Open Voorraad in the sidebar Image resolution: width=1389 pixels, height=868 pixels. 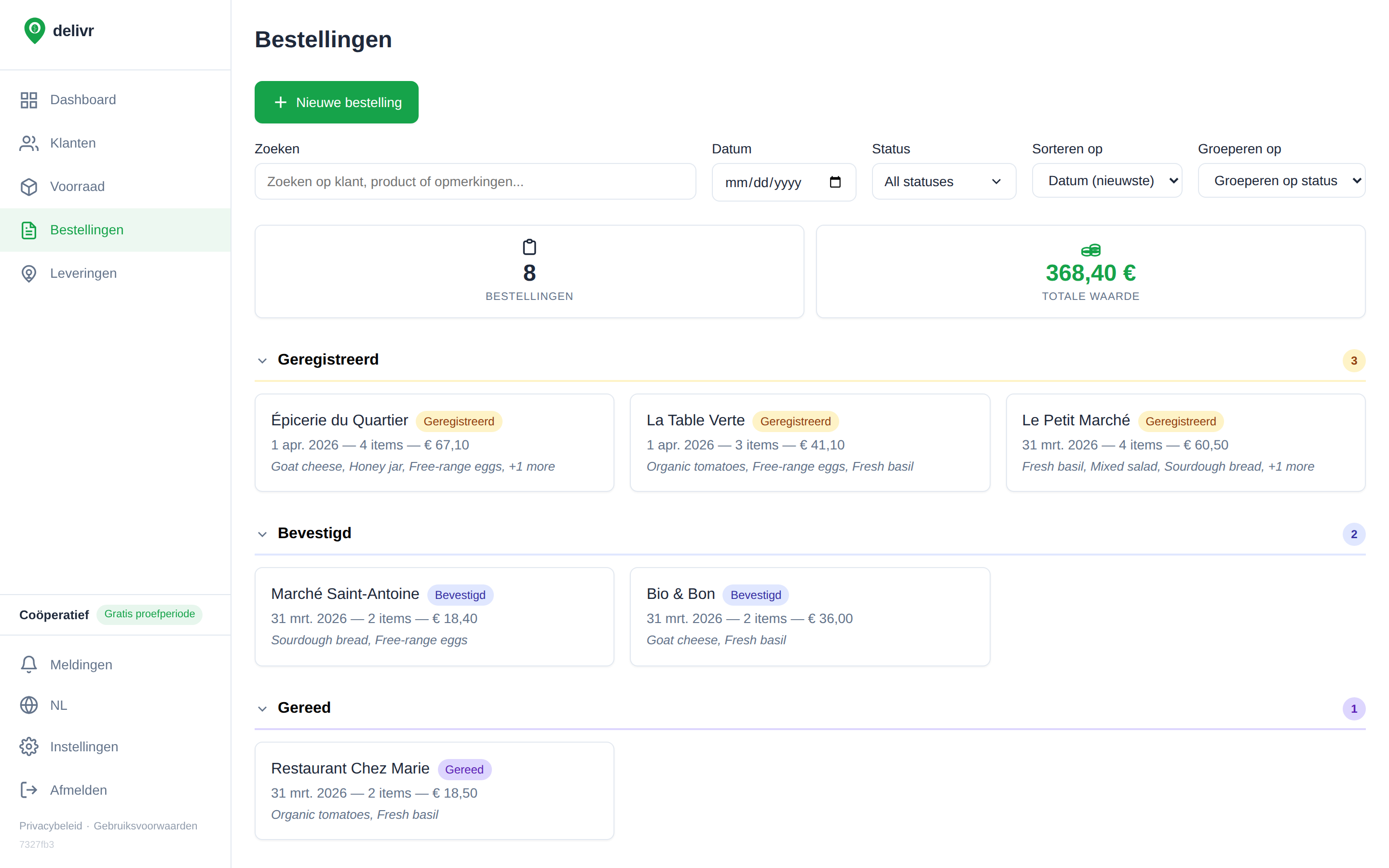pyautogui.click(x=115, y=187)
